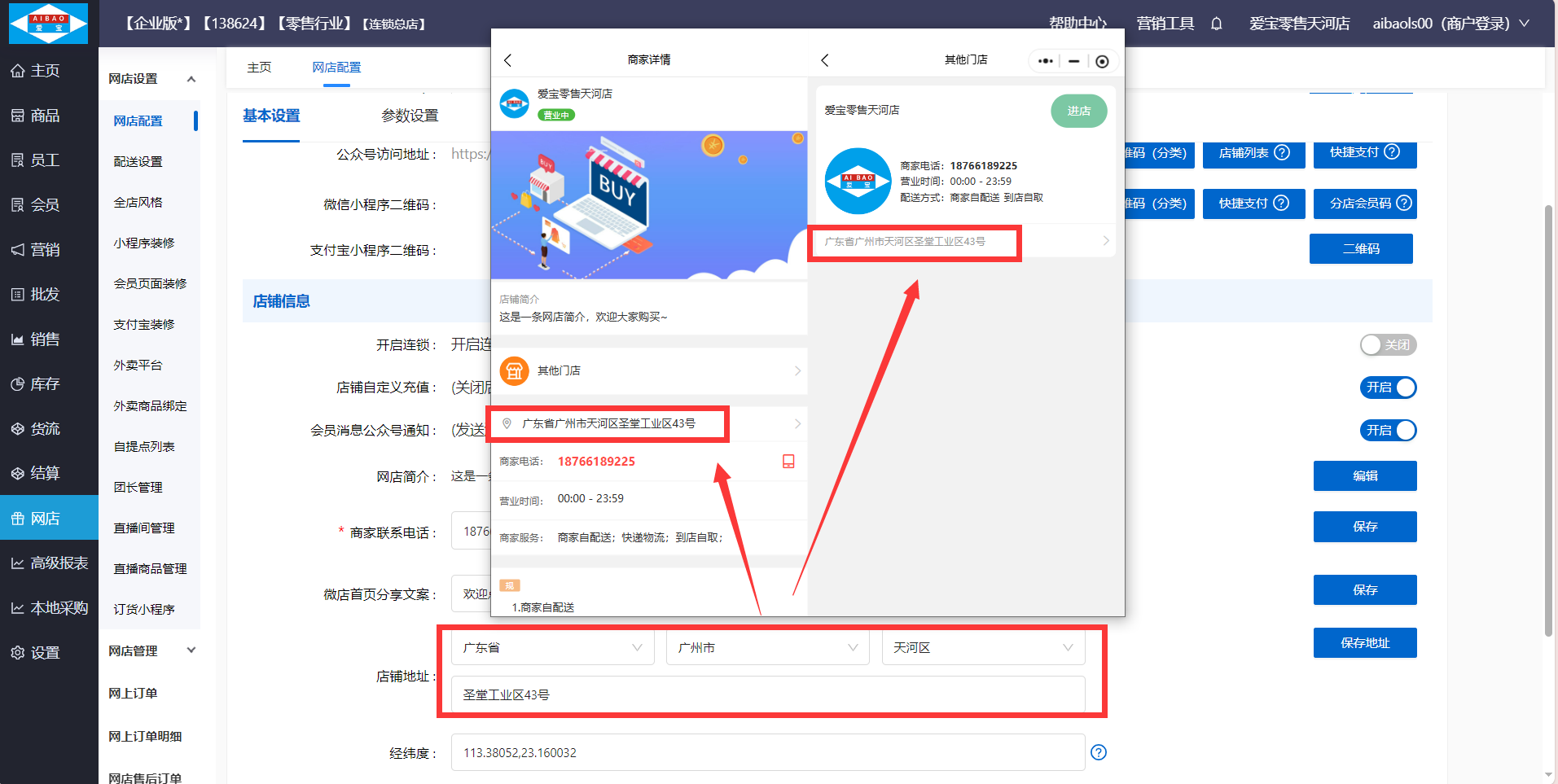Click the phone icon beside merchant number

(x=788, y=462)
